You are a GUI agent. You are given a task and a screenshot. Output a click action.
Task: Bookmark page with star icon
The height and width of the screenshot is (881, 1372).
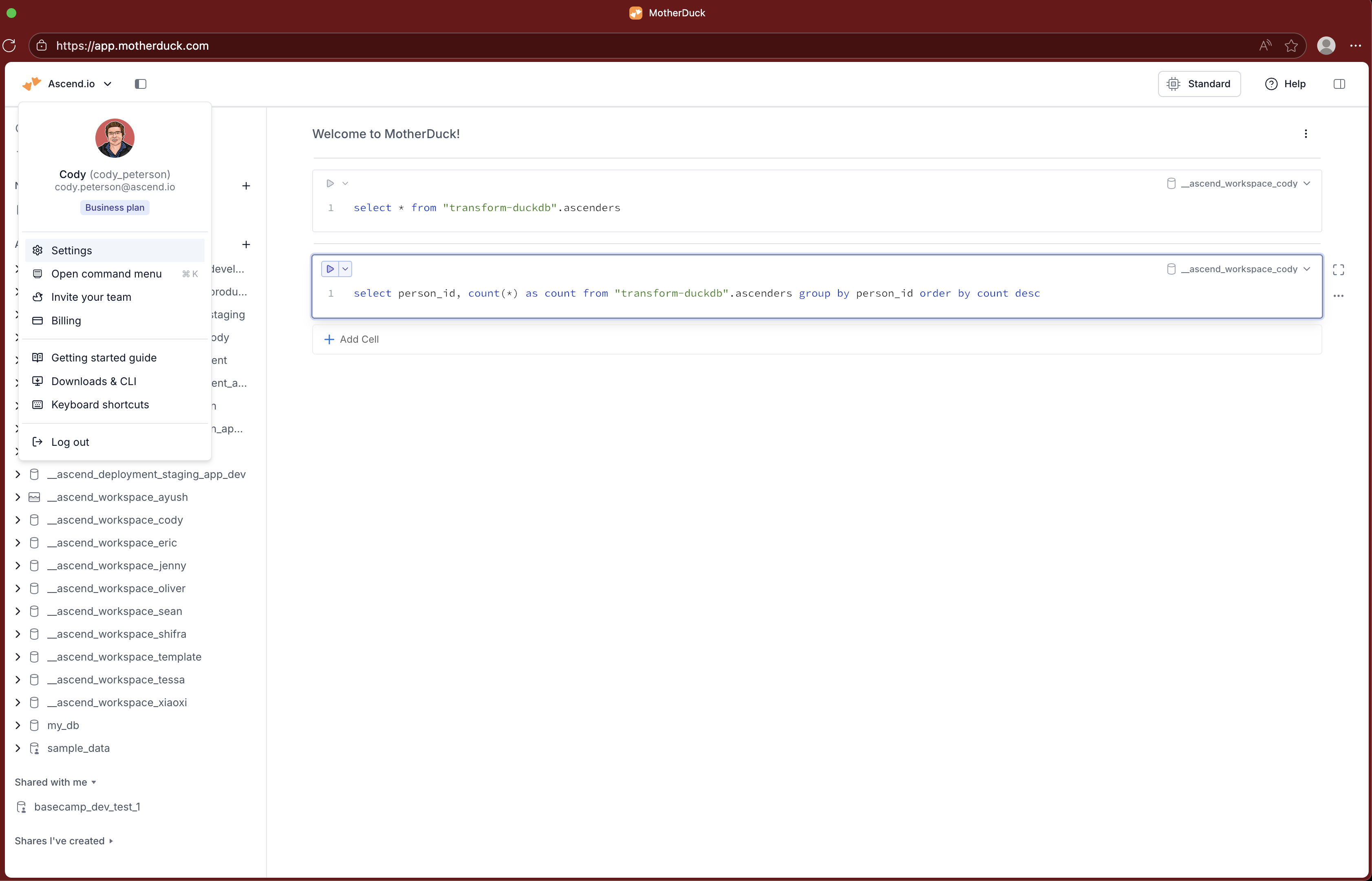1291,46
